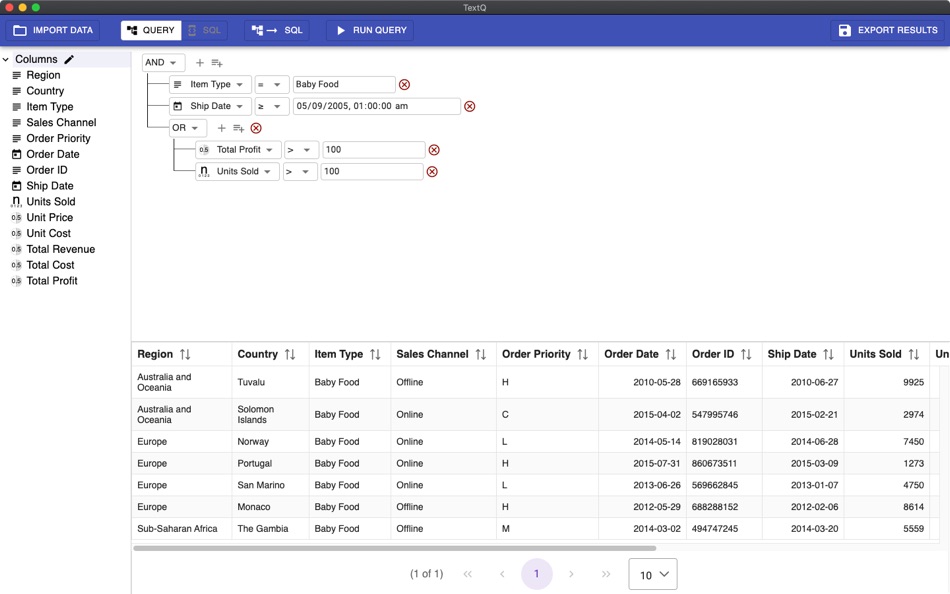Switch to the QUERY view toggle
Screen dimensions: 950x594
[151, 30]
